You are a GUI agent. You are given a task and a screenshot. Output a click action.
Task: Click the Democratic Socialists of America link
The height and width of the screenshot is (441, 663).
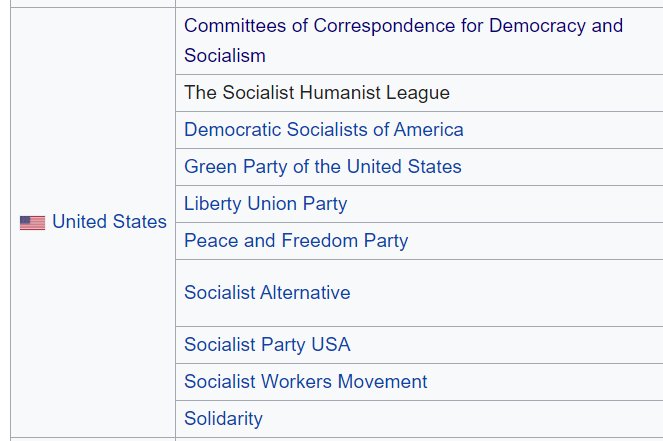(323, 130)
